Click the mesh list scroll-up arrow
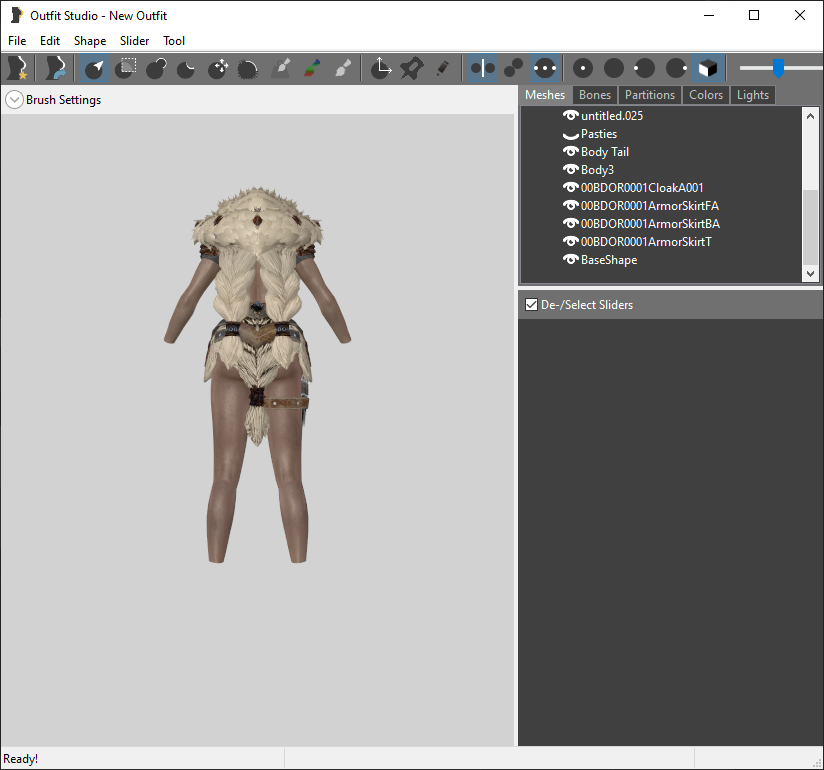Image resolution: width=824 pixels, height=770 pixels. [x=810, y=116]
